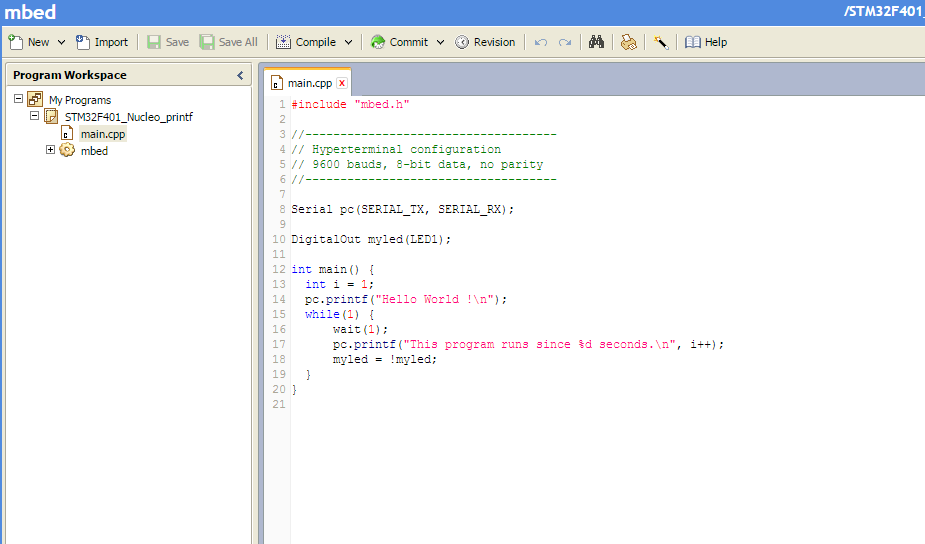This screenshot has height=544, width=925.
Task: Click the Import program button
Action: coord(102,42)
